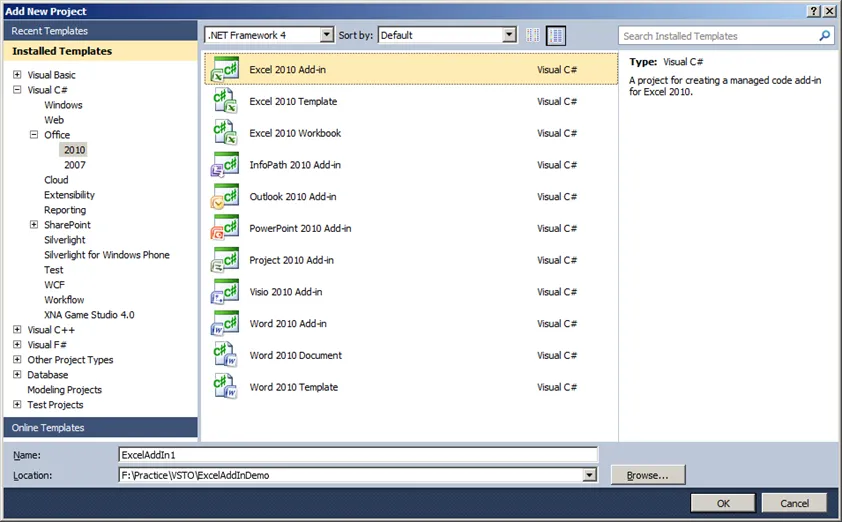Choose the InfoPath 2010 Add-in icon

coord(224,165)
